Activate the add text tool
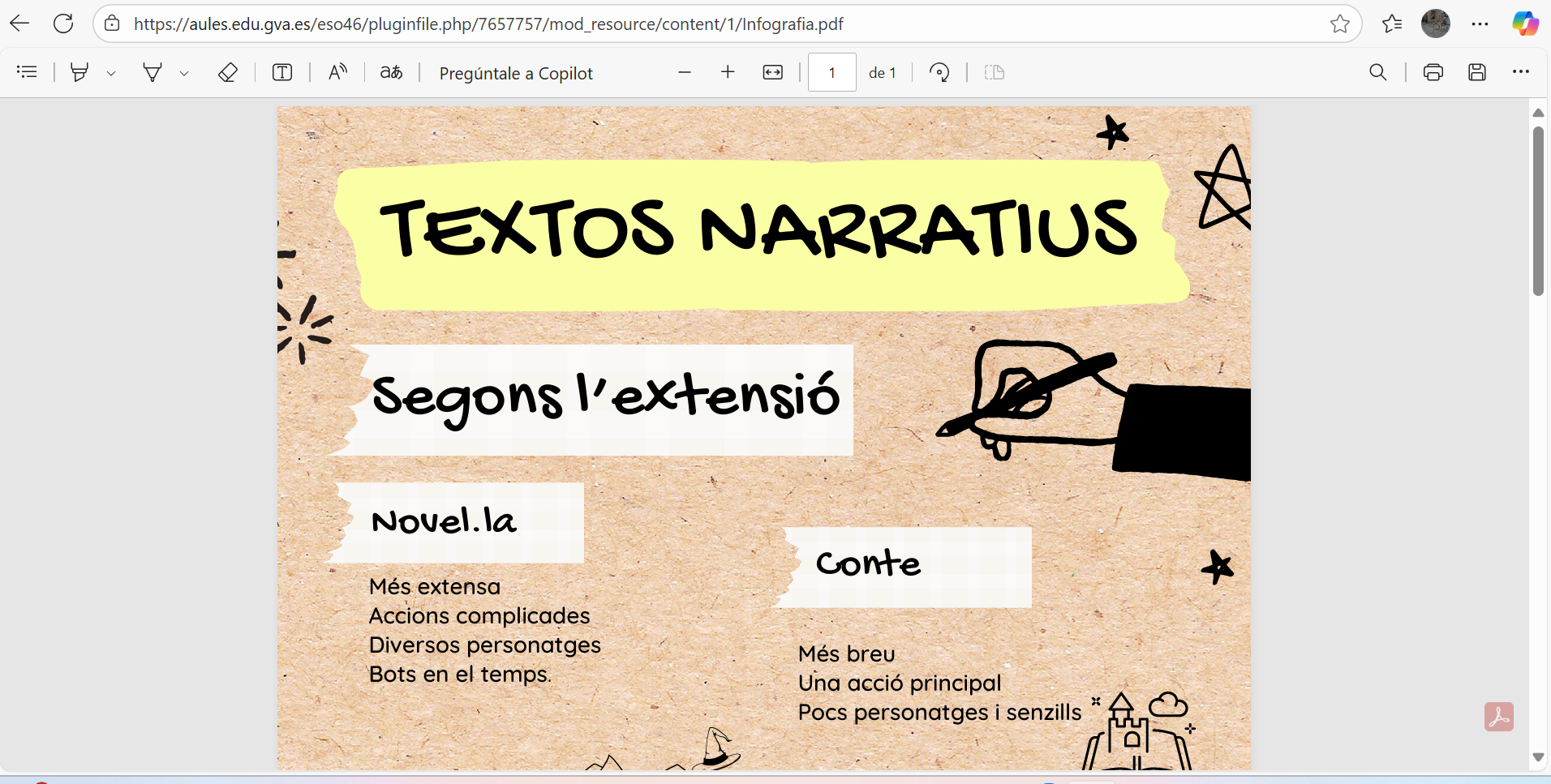The image size is (1551, 784). 282,72
